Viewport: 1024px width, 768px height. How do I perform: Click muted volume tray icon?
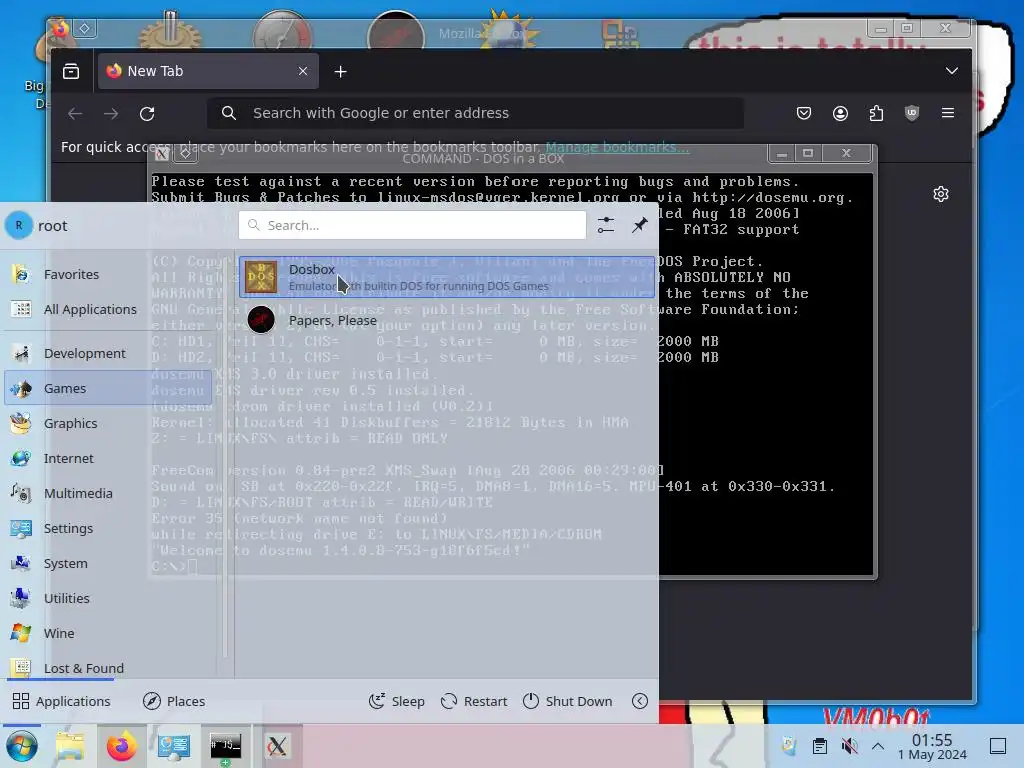849,746
